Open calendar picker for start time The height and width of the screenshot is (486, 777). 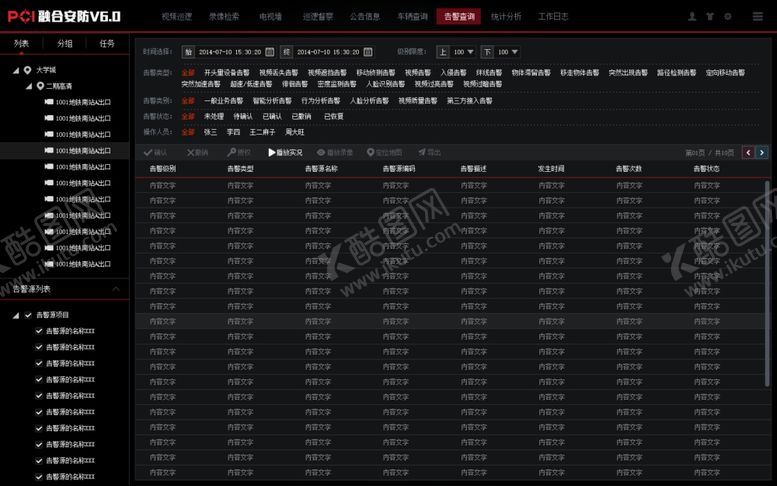269,51
